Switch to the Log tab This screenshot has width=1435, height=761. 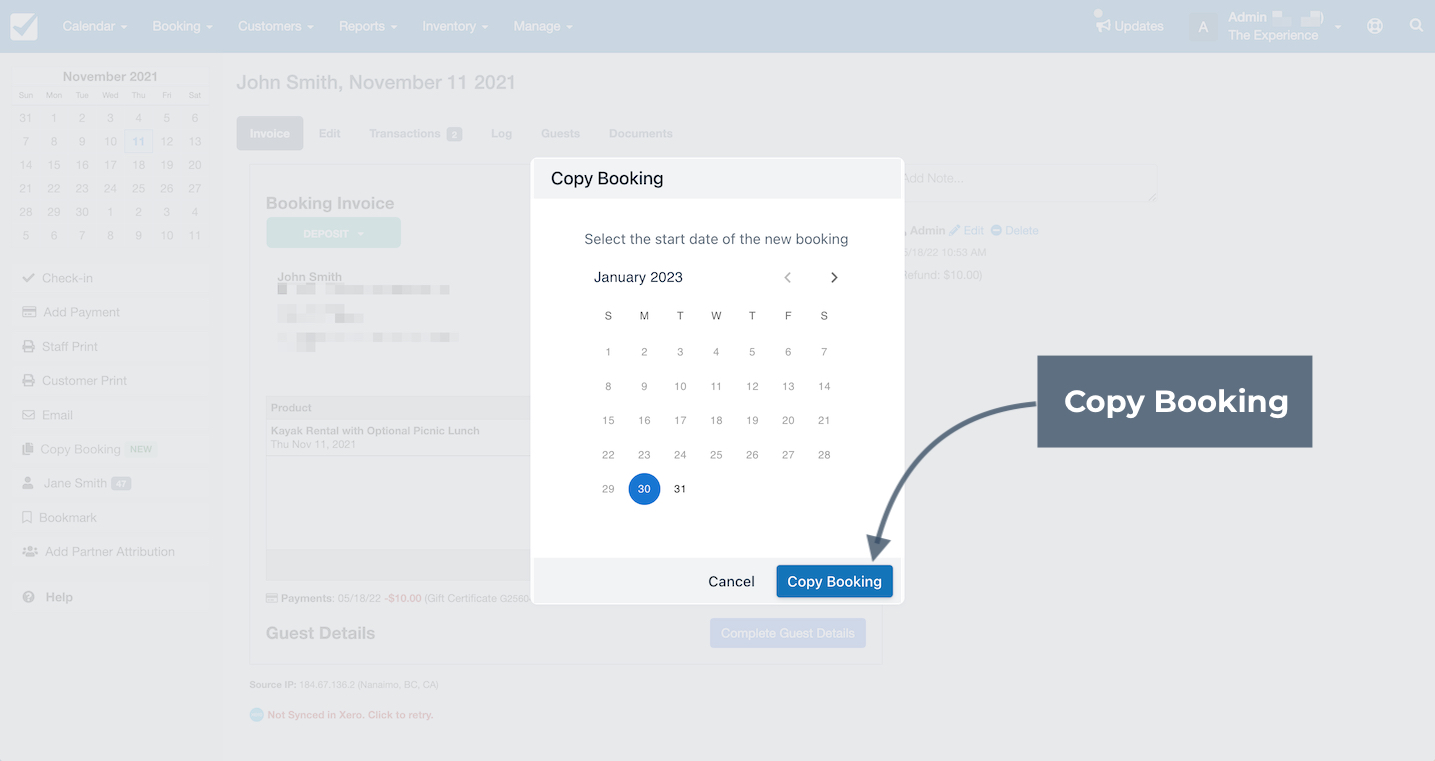click(501, 133)
